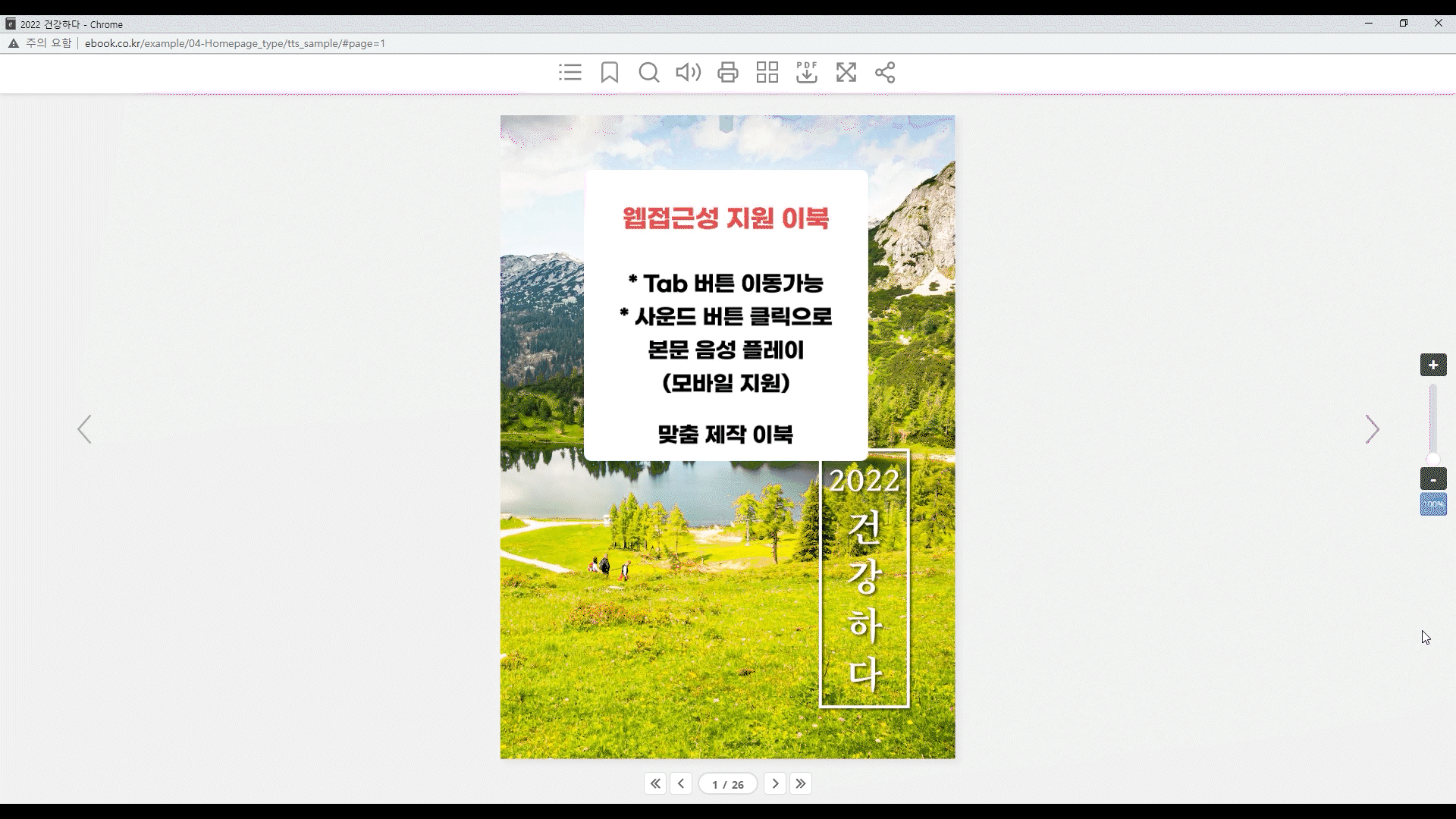Zoom in with the plus button

point(1433,365)
